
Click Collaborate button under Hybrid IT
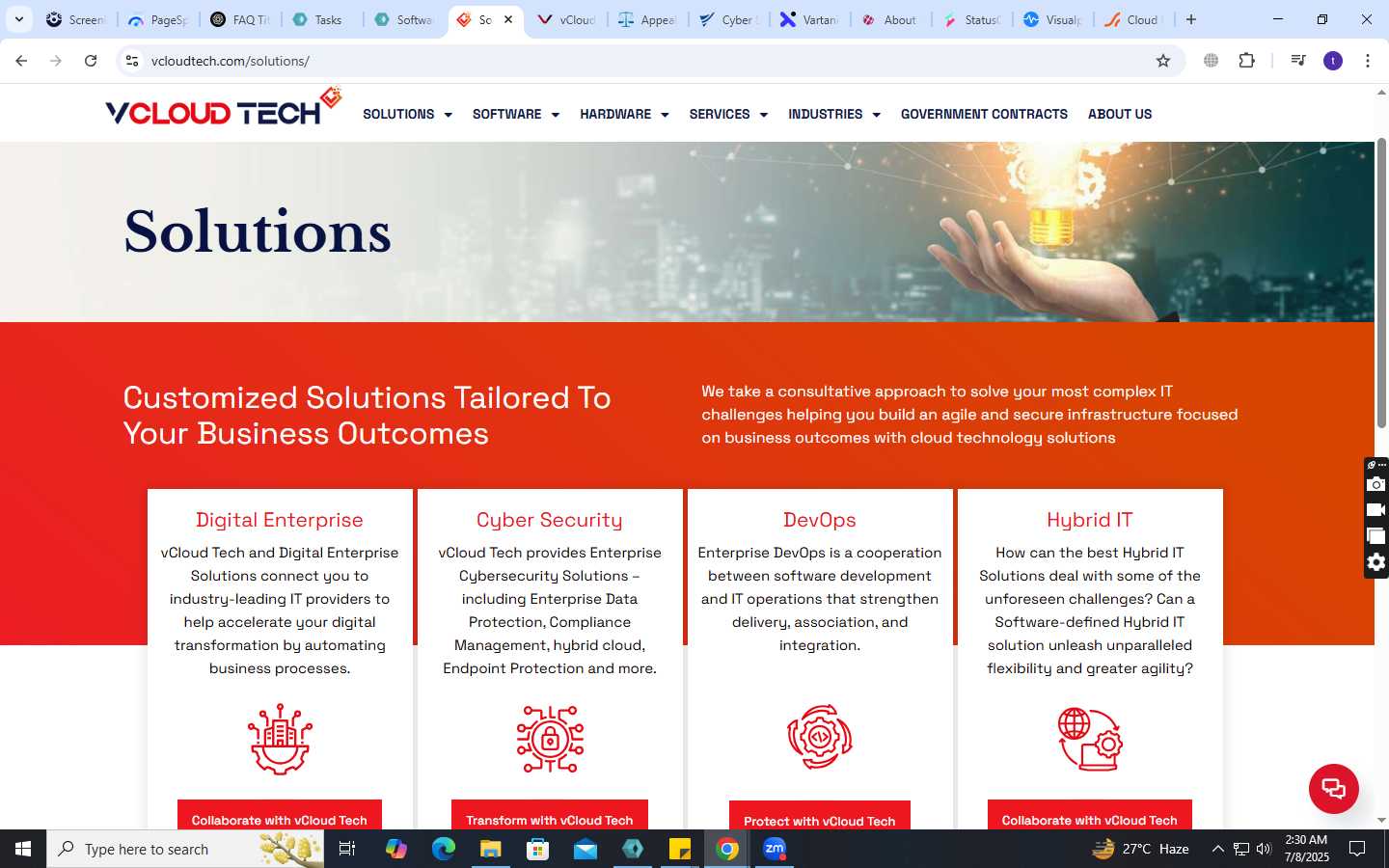point(1090,816)
